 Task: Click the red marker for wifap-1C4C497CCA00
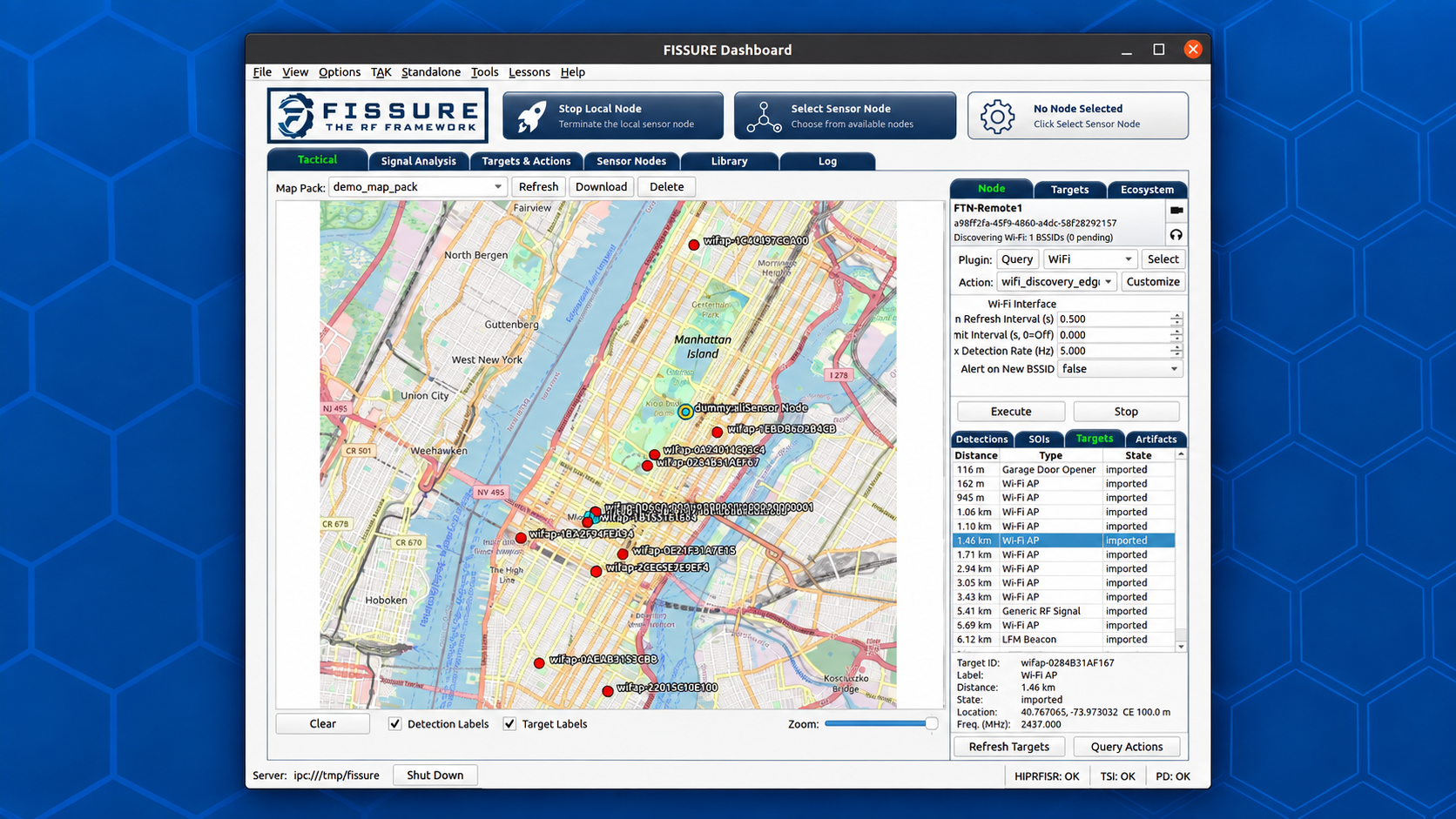(694, 245)
